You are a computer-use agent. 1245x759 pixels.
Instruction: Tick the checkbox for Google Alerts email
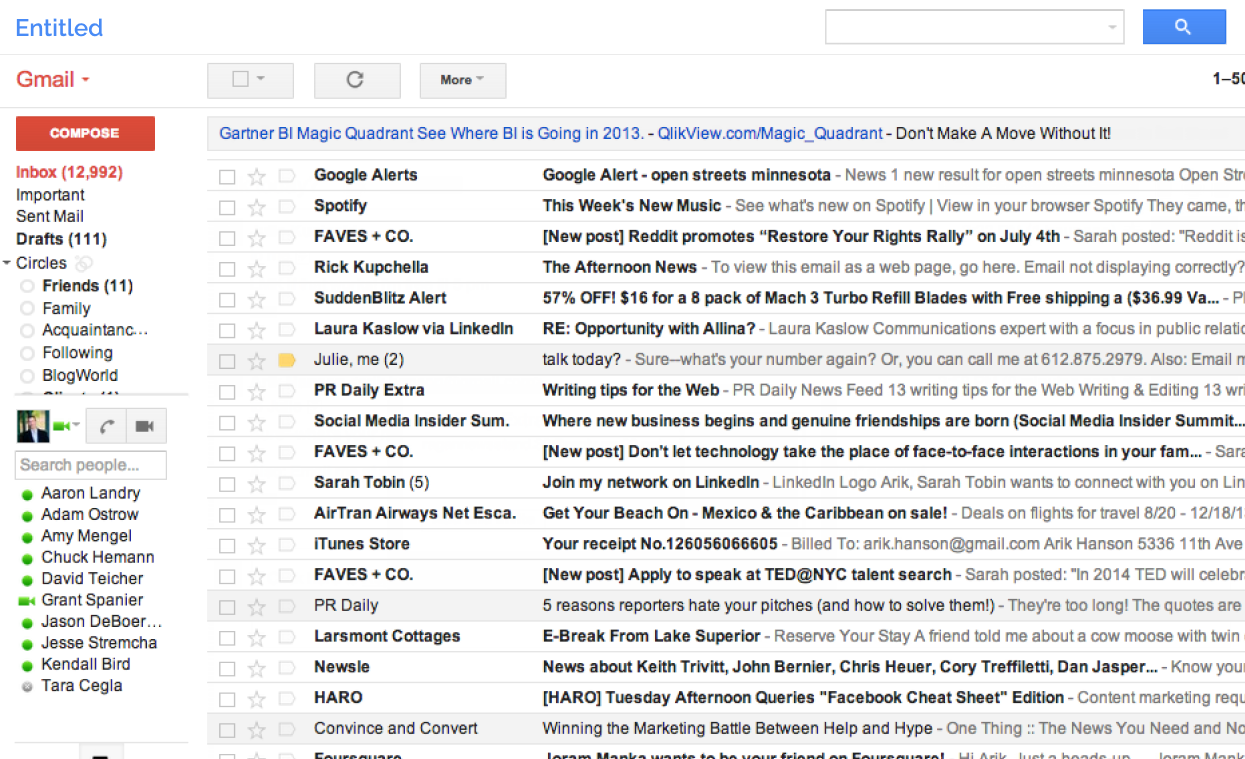227,177
